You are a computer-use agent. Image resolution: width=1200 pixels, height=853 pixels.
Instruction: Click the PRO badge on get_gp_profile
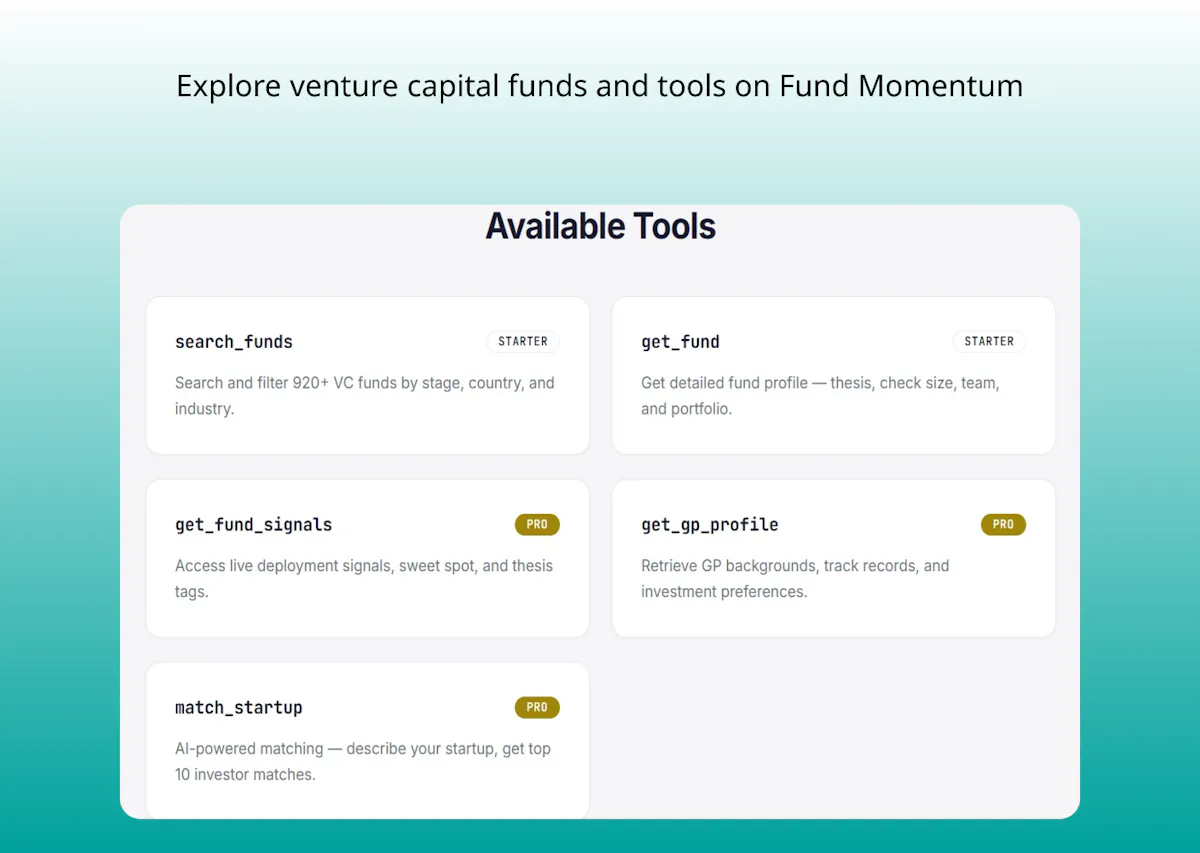1003,524
